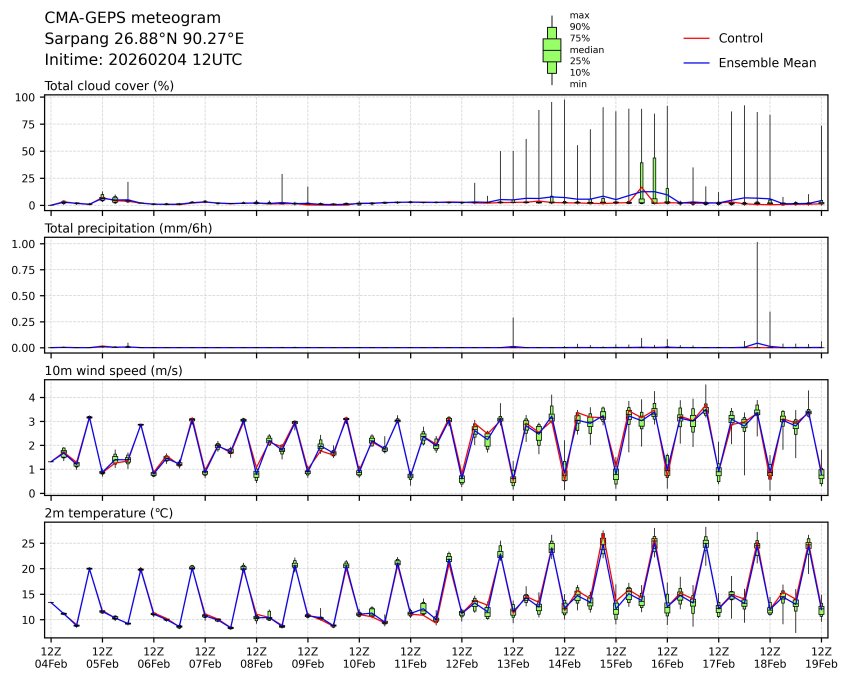
Task: Click the "1.00" tick on precipitation axis
Action: [x=25, y=244]
